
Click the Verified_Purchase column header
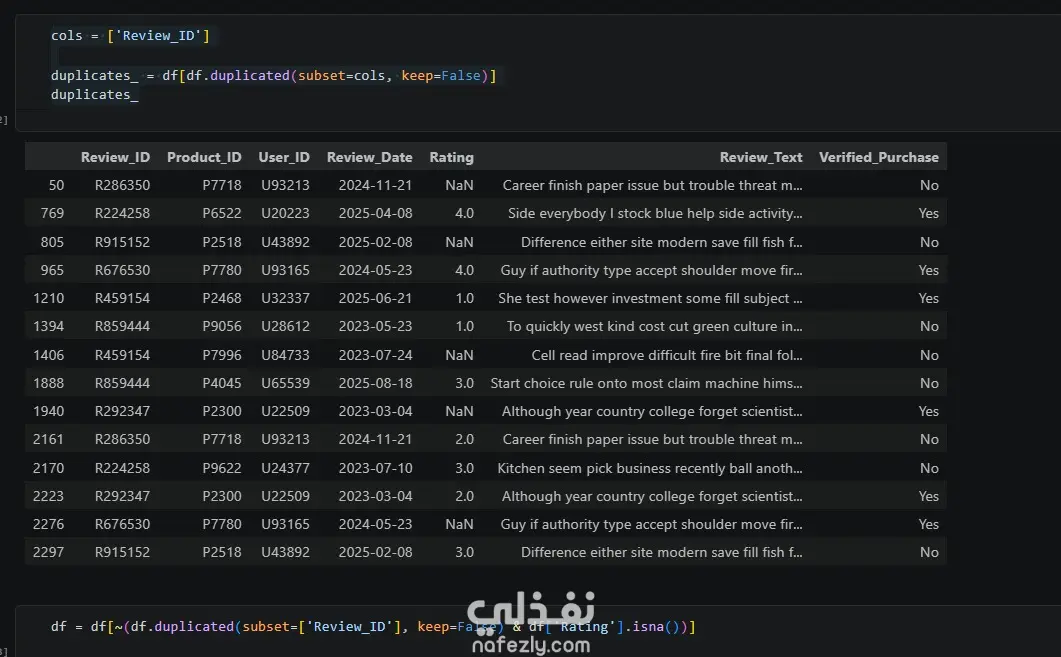(878, 157)
